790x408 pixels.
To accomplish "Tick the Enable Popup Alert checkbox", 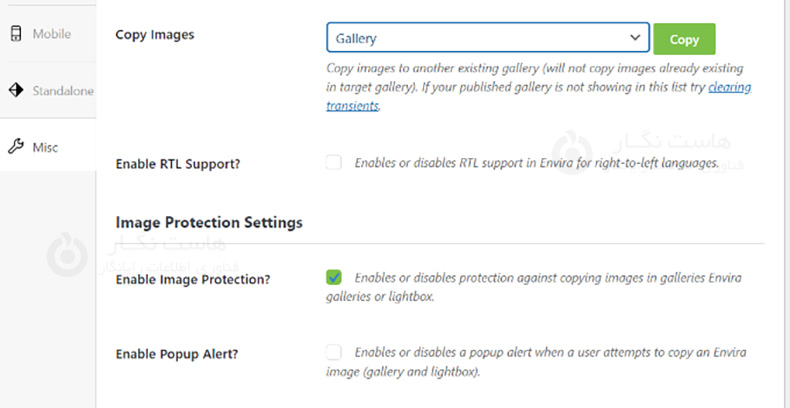I will (334, 352).
